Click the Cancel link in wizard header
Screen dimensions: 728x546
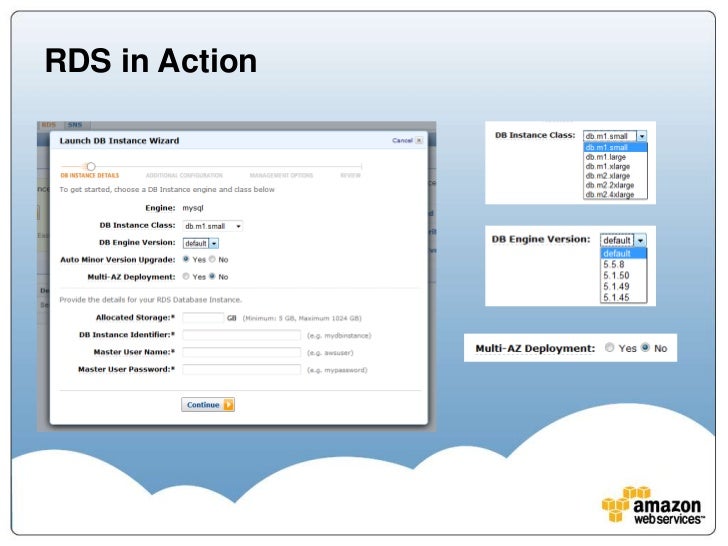coord(402,140)
